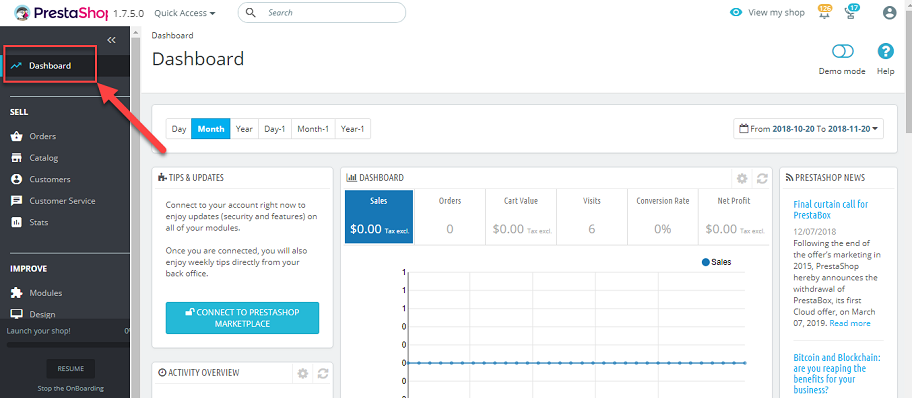This screenshot has width=912, height=398.
Task: Click the Orders basket icon
Action: 16,136
